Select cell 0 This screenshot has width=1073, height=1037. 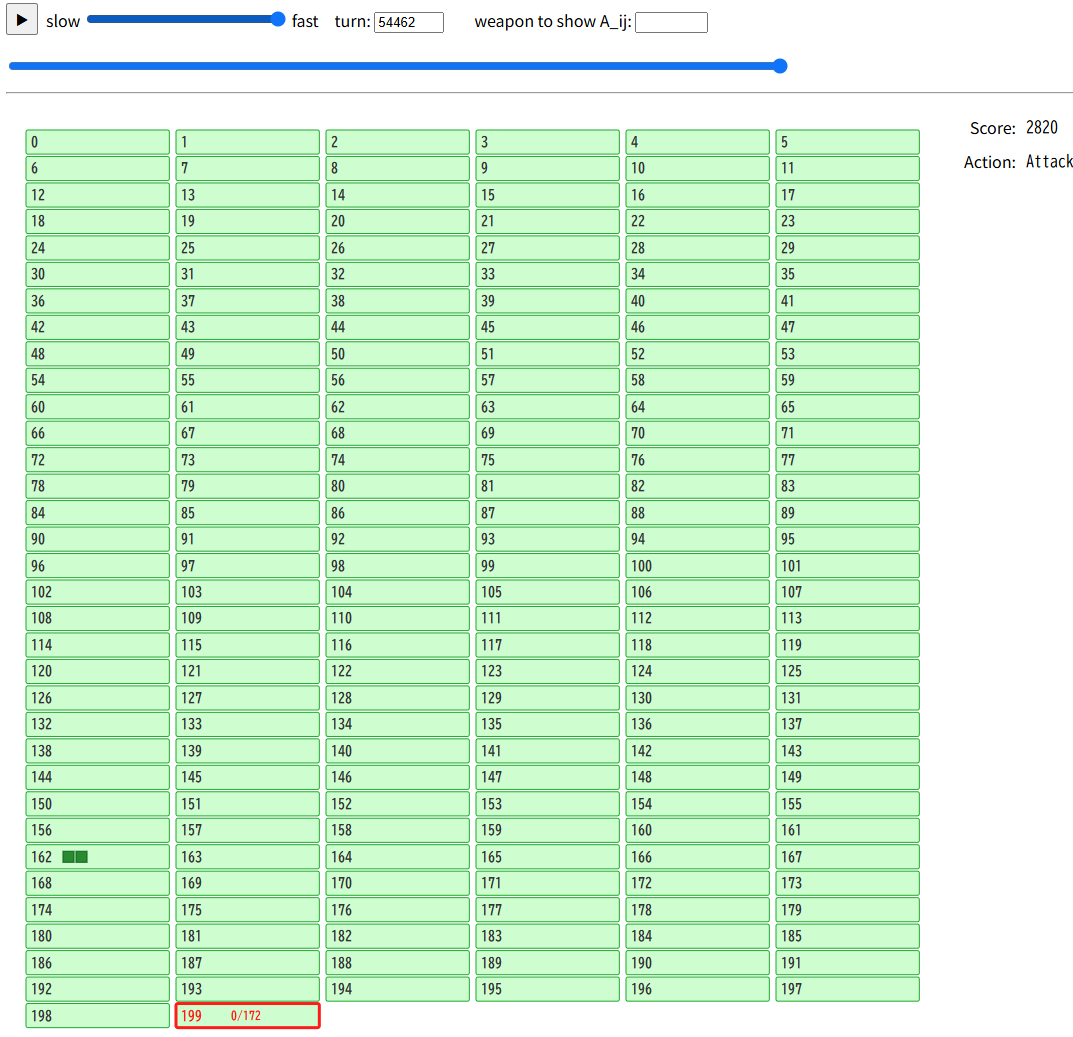point(98,142)
